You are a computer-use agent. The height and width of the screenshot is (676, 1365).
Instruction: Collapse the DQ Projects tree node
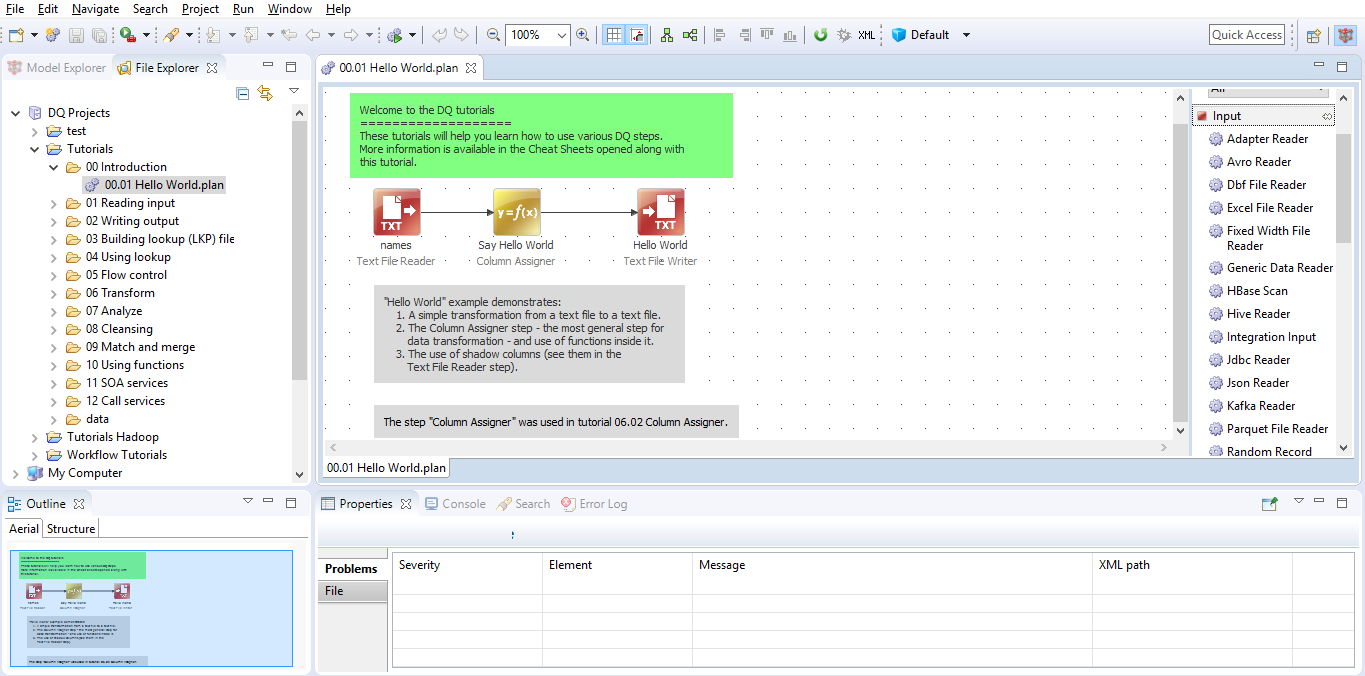click(x=15, y=113)
